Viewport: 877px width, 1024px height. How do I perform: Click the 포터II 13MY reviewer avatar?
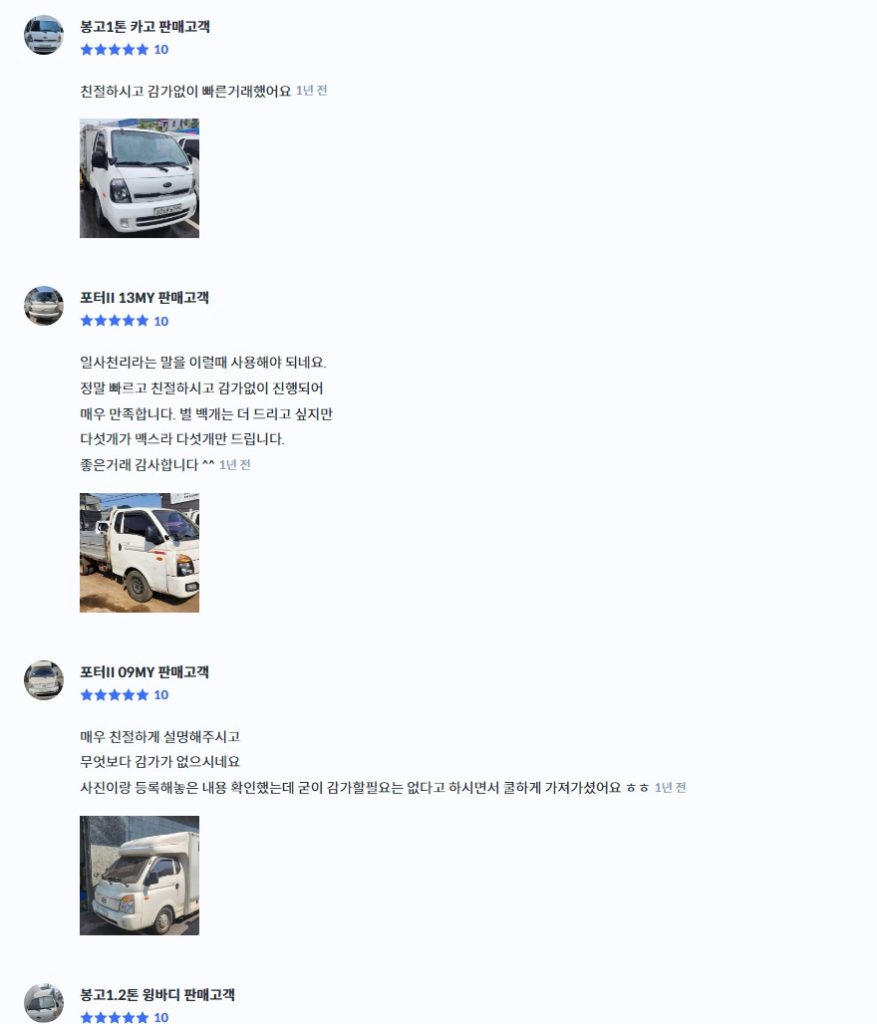click(x=44, y=306)
